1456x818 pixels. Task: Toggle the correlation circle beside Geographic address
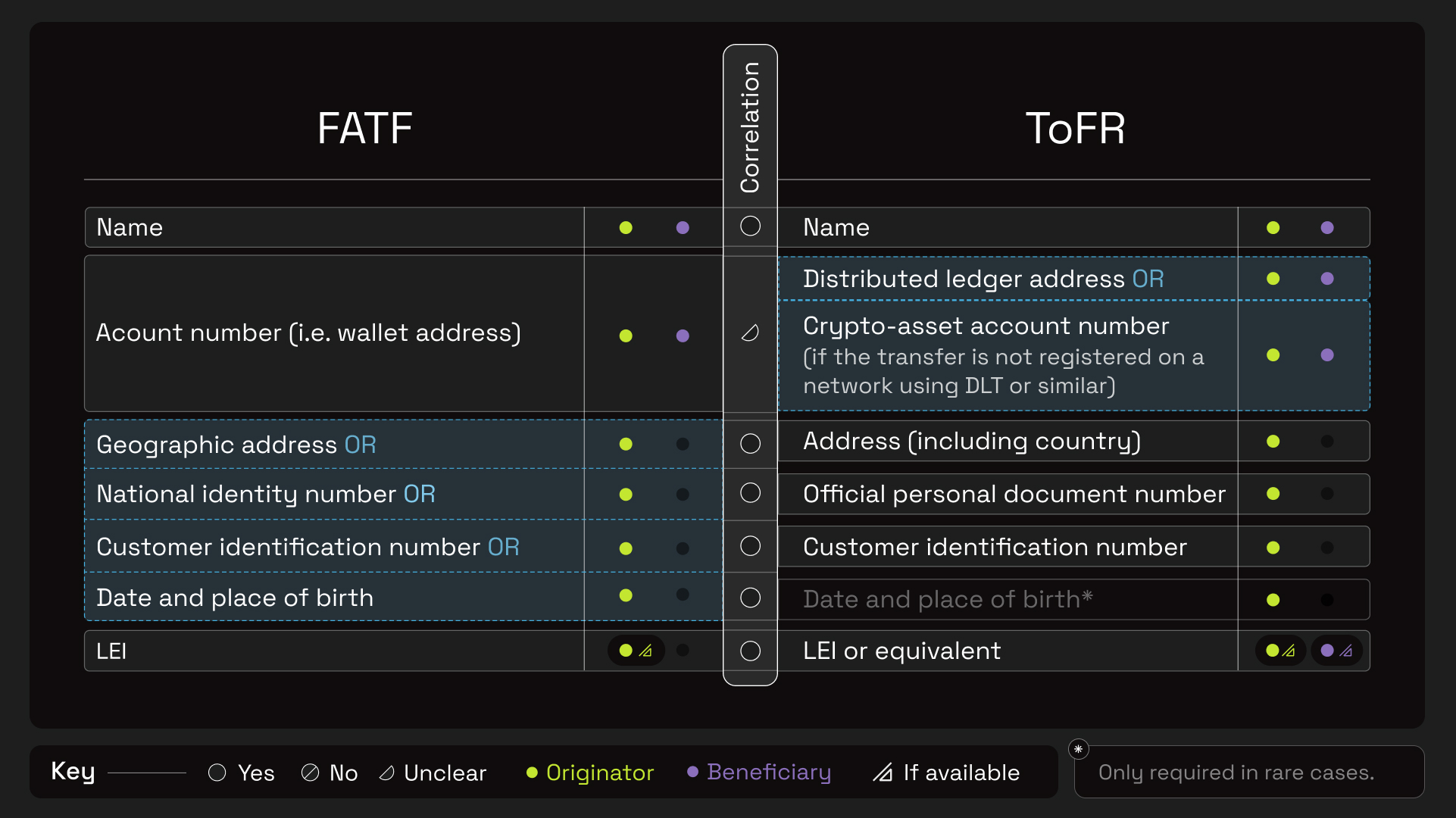(750, 444)
